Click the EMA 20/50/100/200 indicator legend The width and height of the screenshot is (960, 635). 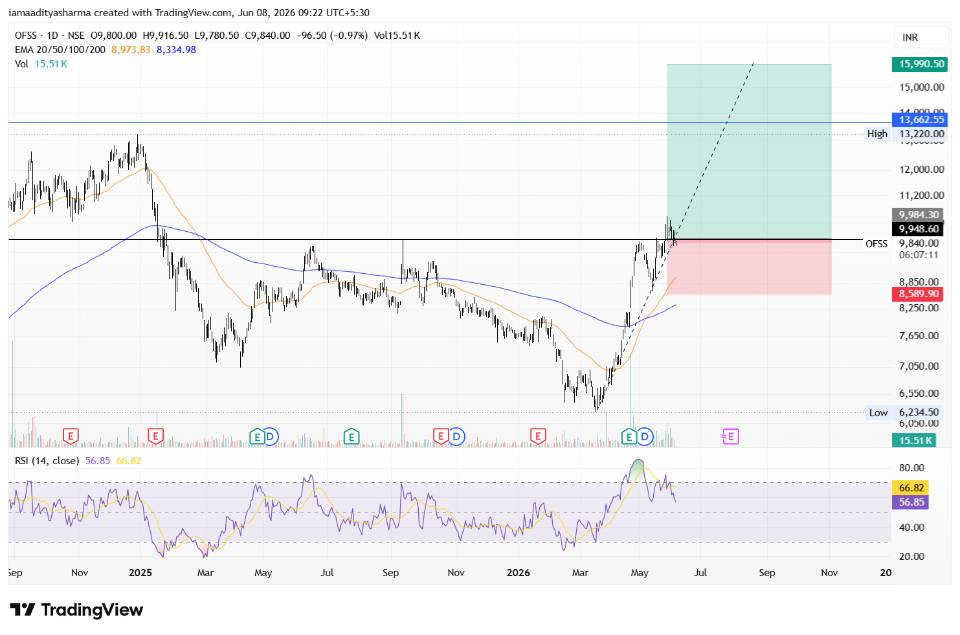point(60,50)
